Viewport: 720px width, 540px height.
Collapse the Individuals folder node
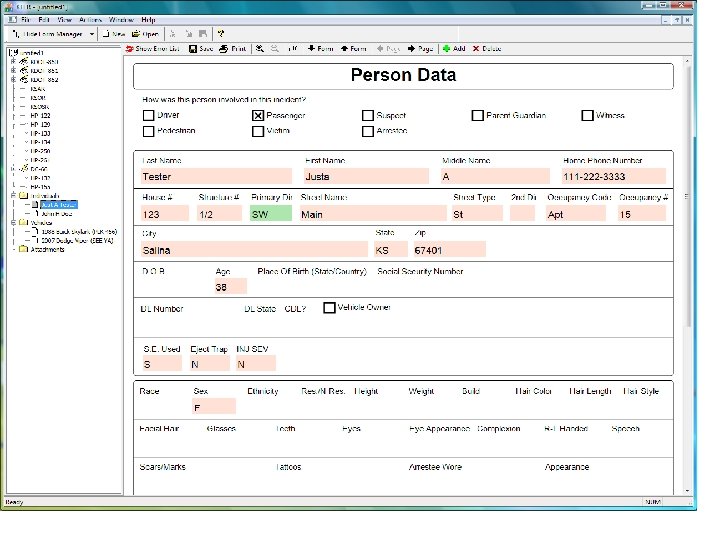click(x=13, y=196)
